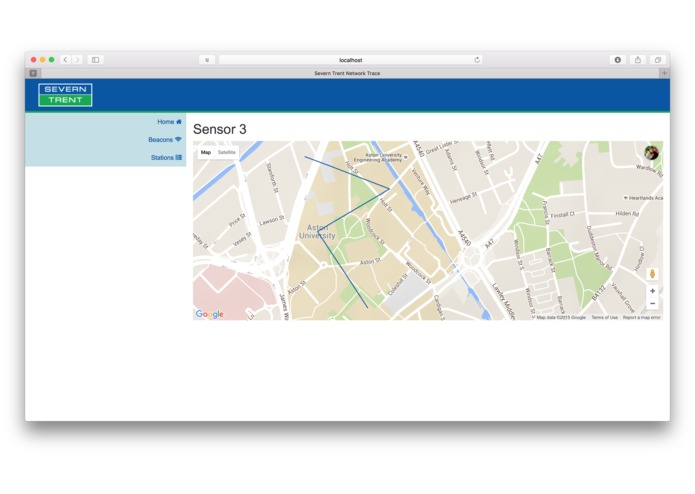This screenshot has width=695, height=494.
Task: Toggle the Safari sidebar
Action: click(95, 60)
